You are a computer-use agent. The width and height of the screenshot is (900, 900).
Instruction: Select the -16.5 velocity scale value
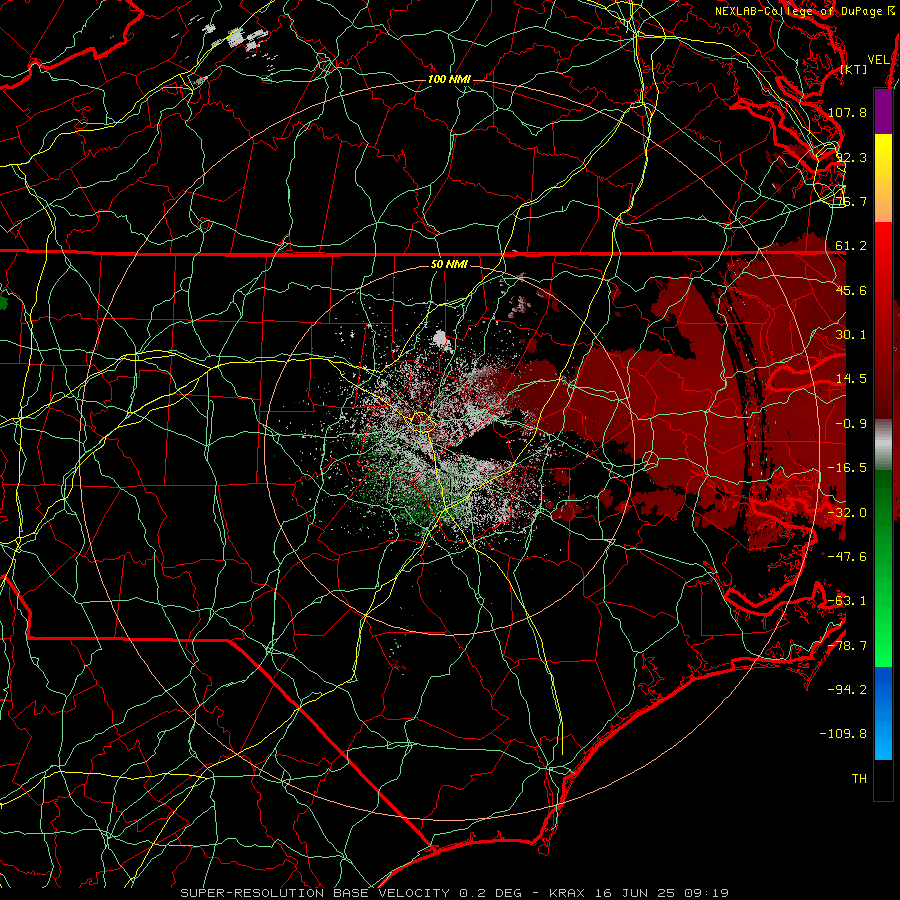(847, 468)
